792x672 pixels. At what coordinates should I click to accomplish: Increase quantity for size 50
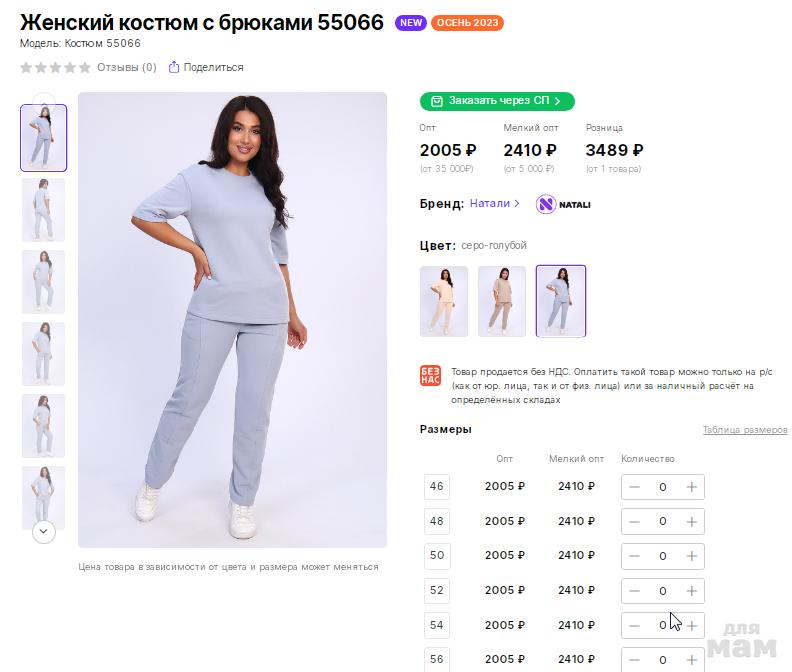(691, 556)
